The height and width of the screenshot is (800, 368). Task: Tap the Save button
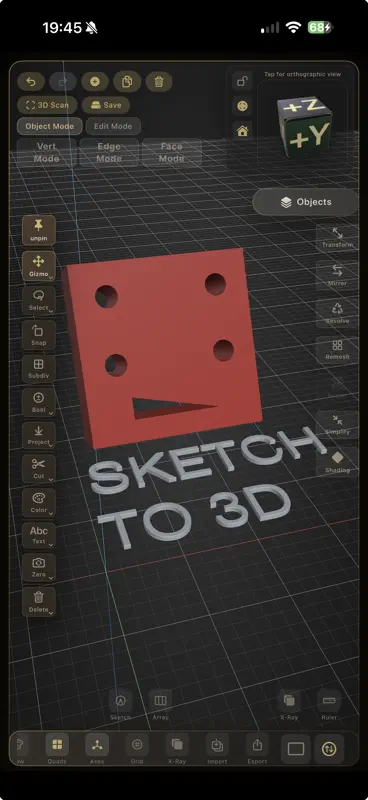(106, 105)
